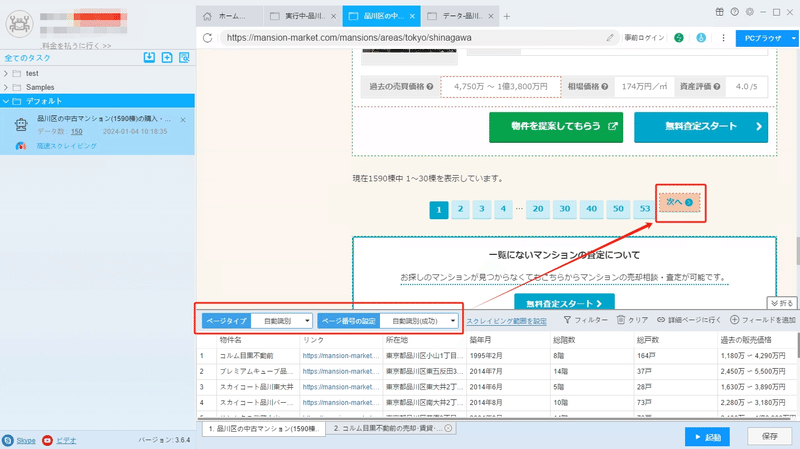
Task: Click the search tasks icon in sidebar
Action: click(184, 58)
